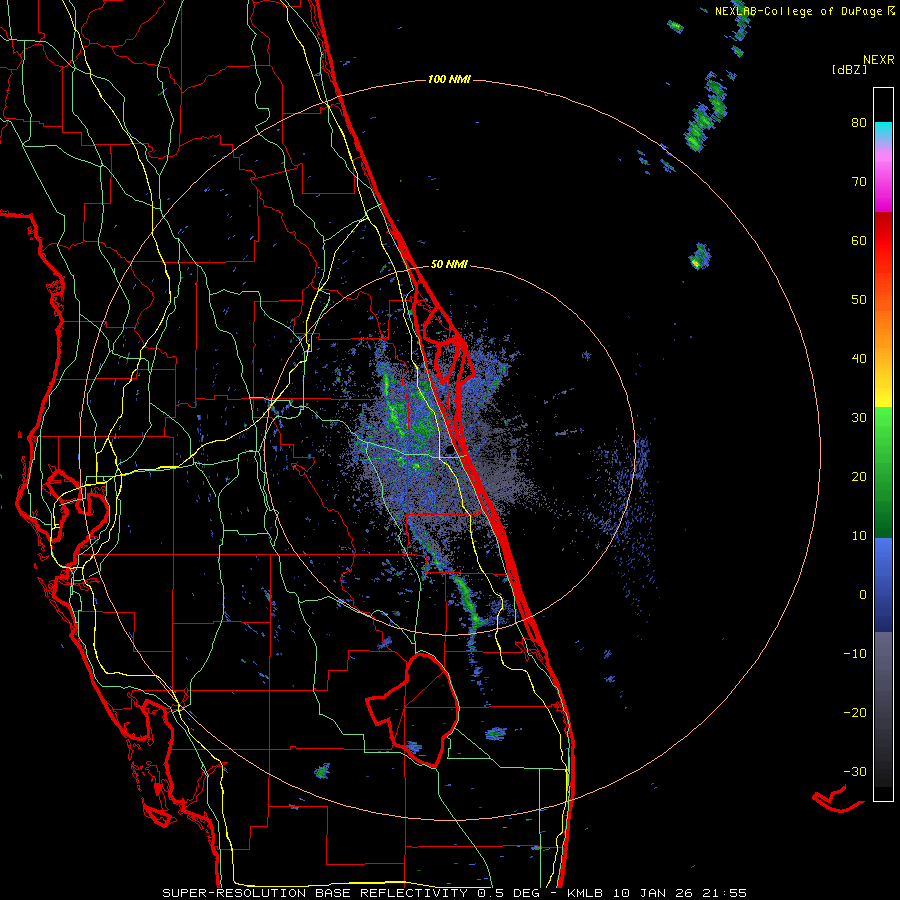Click the 20 value on the dBZ scale
The width and height of the screenshot is (900, 900).
[859, 477]
